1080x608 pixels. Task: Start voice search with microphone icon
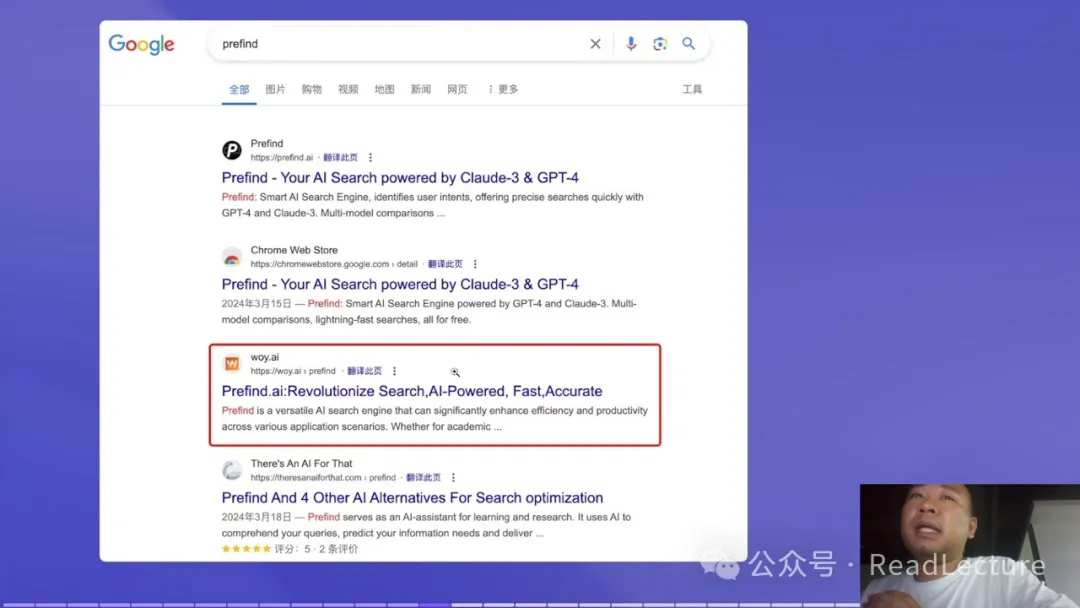click(x=631, y=44)
